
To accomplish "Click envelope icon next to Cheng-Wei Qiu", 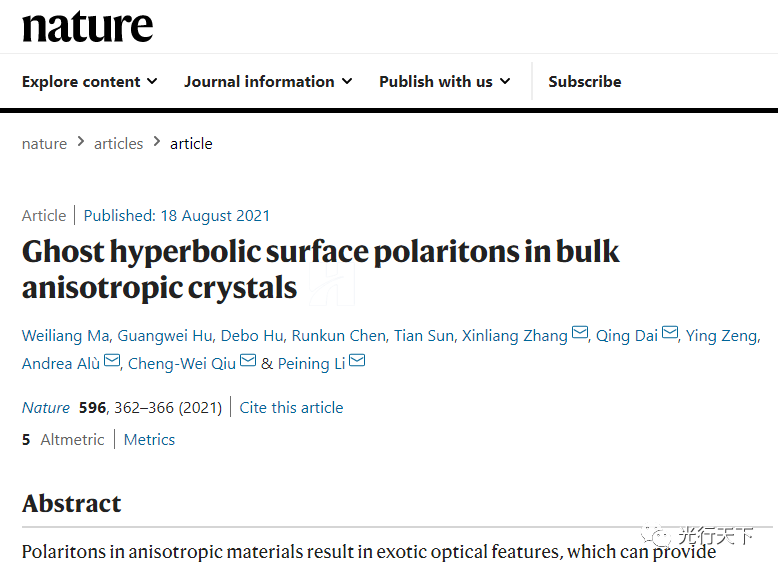I will pos(248,362).
